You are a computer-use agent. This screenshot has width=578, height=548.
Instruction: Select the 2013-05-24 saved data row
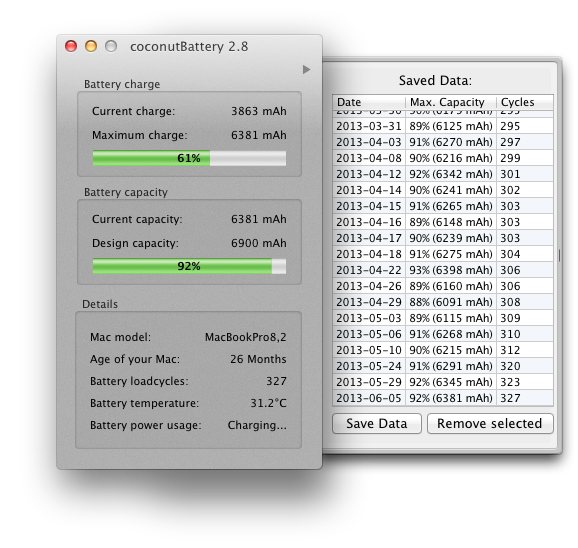pyautogui.click(x=443, y=366)
